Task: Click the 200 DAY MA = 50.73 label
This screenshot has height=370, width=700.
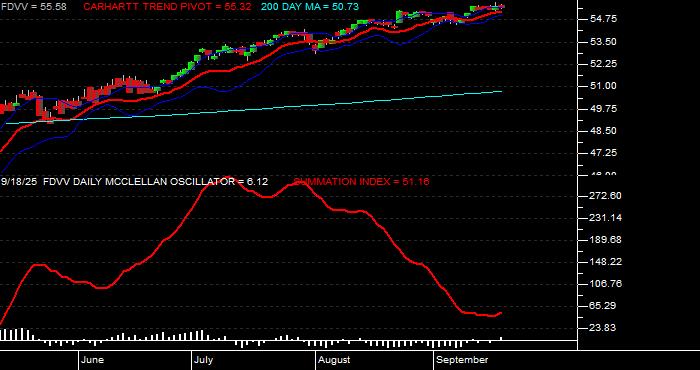Action: click(x=309, y=7)
